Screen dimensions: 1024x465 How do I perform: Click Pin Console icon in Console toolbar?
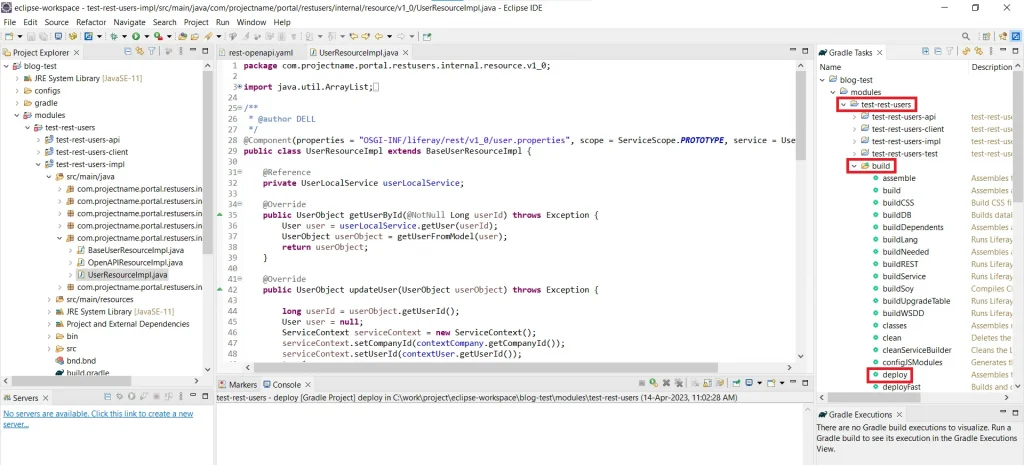click(x=736, y=383)
